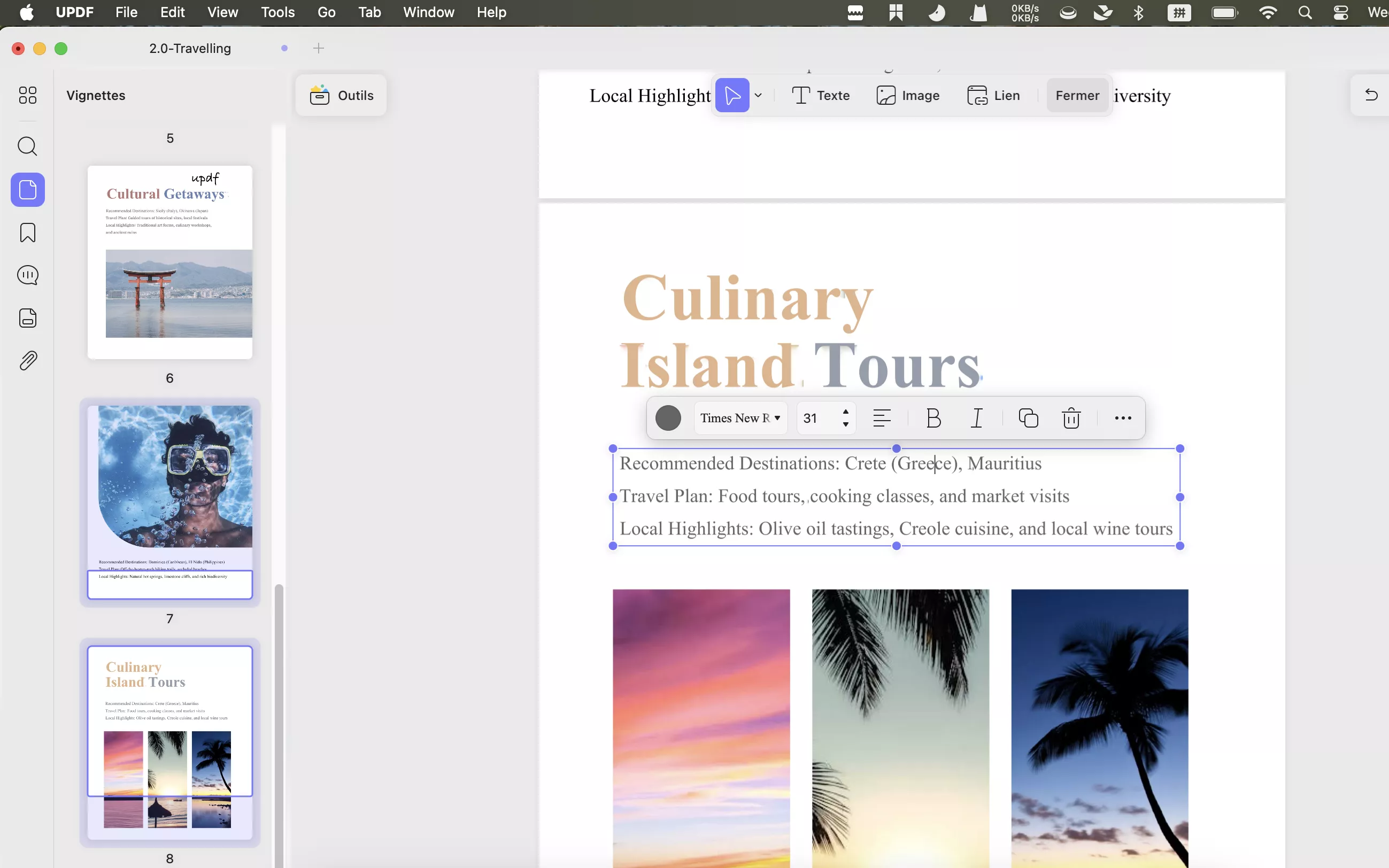
Task: Click the thumbnails panel scrollbar
Action: point(279,726)
